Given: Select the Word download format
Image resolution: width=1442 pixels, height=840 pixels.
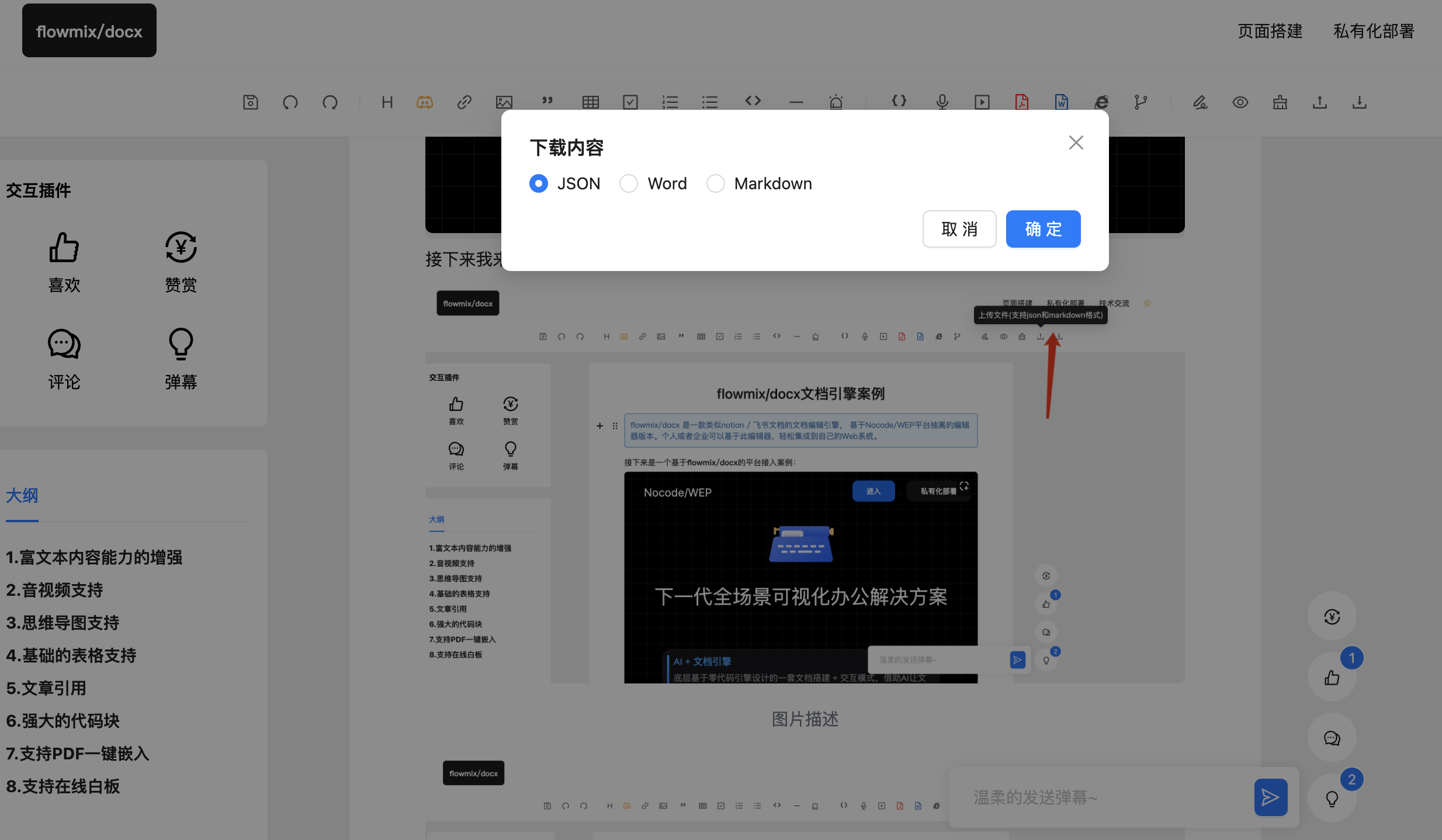Looking at the screenshot, I should coord(653,183).
